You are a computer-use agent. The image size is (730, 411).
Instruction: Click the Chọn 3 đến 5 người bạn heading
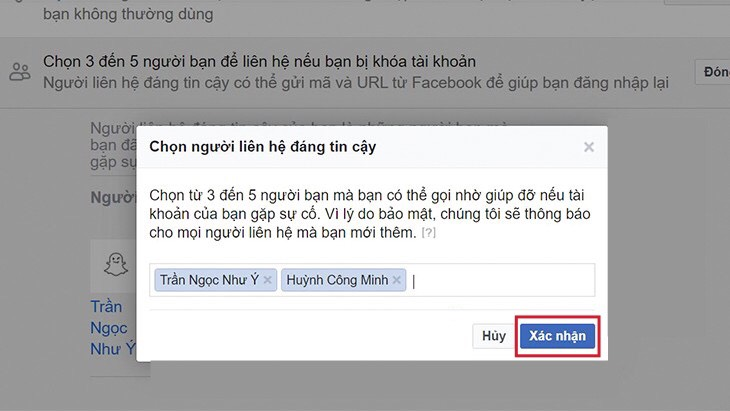point(258,62)
